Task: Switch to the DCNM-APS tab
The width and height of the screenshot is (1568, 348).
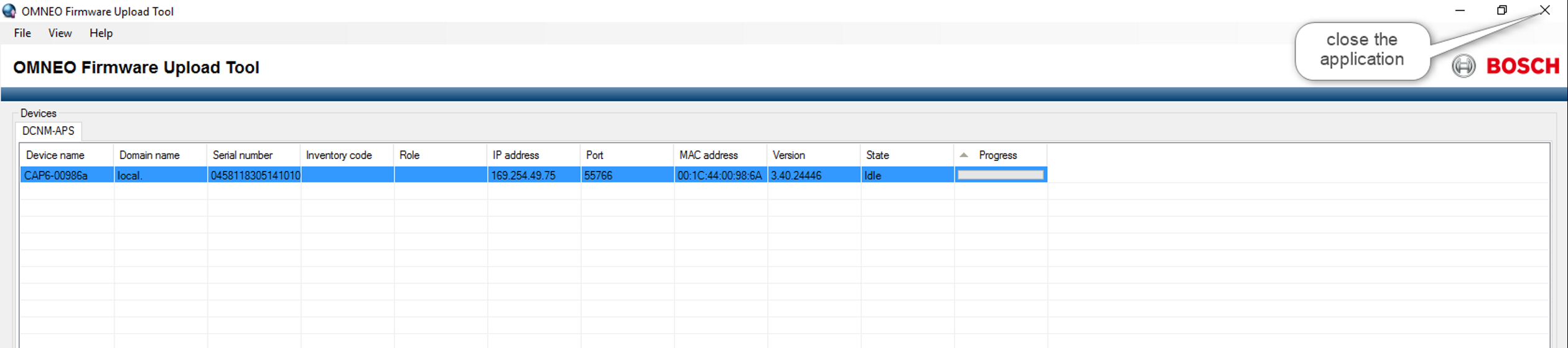Action: [x=49, y=131]
